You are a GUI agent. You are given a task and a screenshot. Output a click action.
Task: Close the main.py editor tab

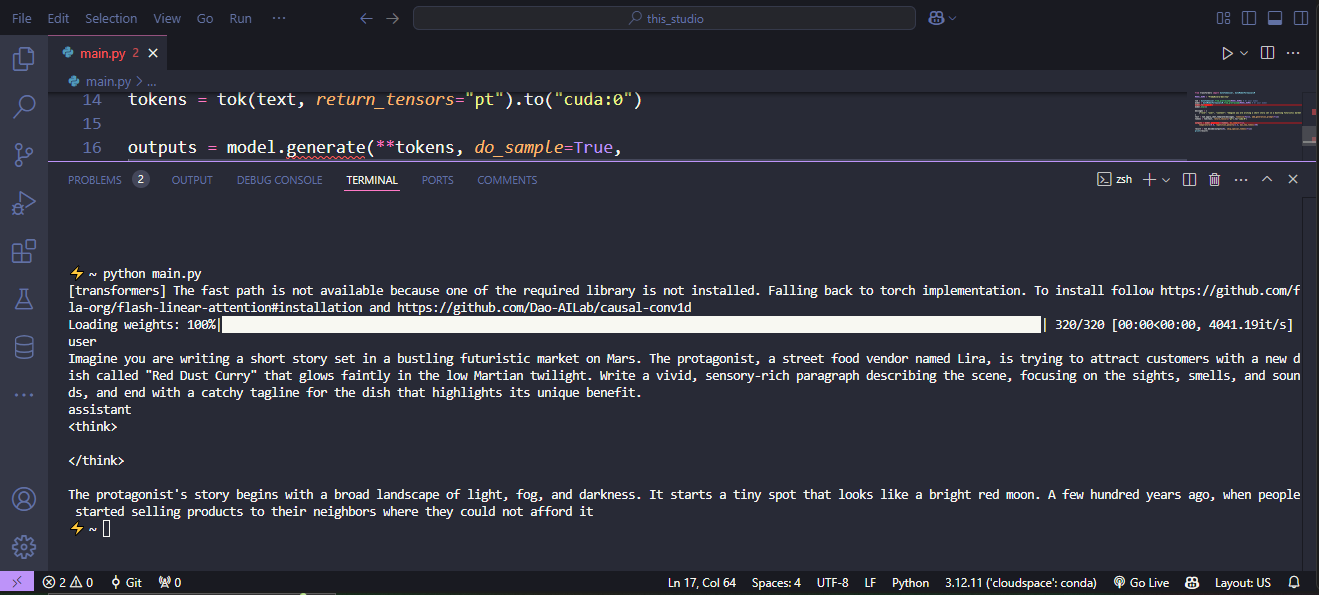(x=153, y=53)
